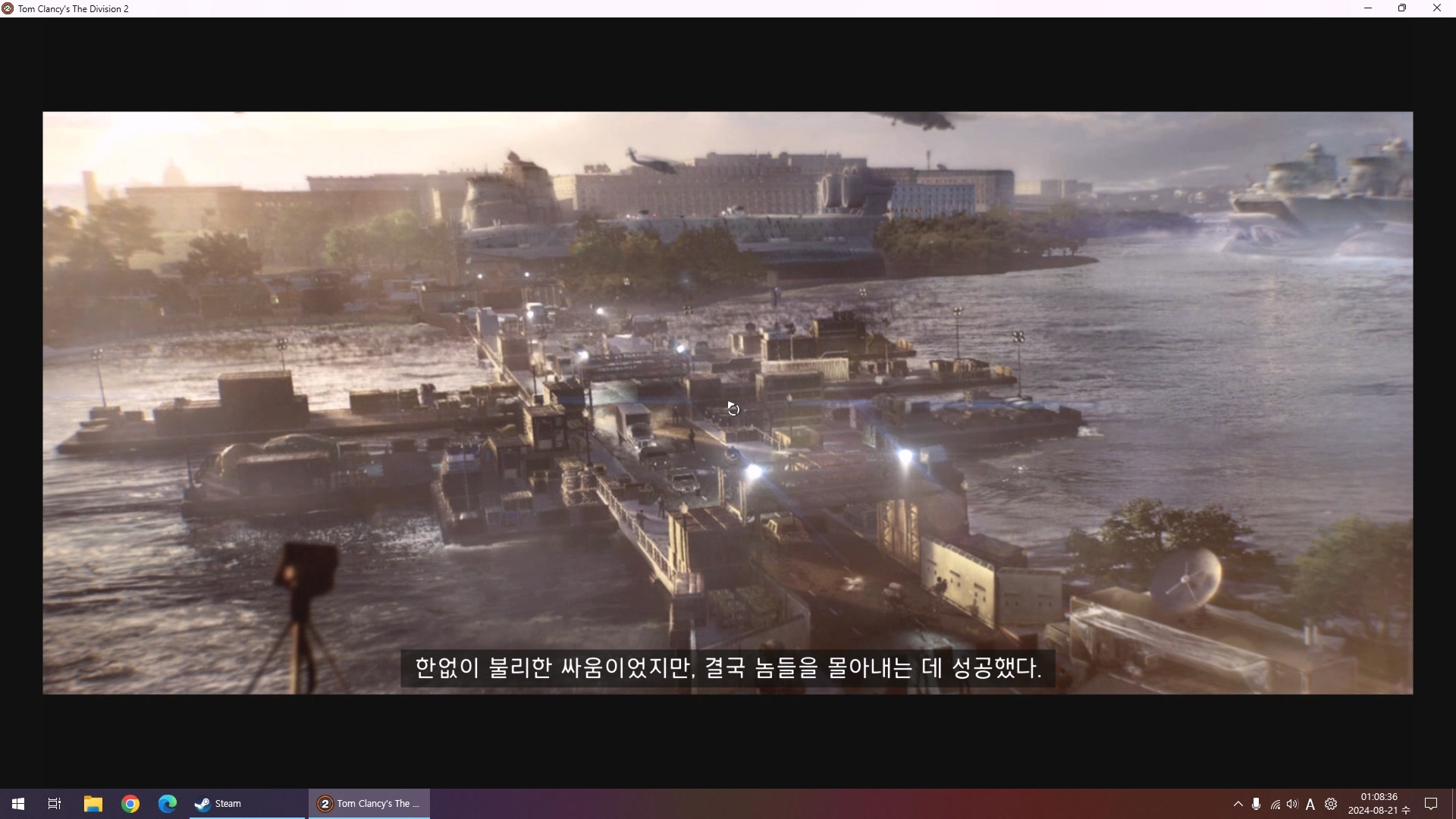Click The Division 2 title bar icon
This screenshot has height=819, width=1456.
[x=8, y=8]
